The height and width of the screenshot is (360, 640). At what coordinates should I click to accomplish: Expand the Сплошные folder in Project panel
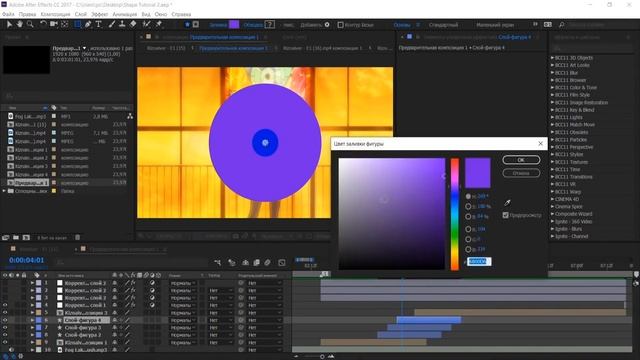4,191
